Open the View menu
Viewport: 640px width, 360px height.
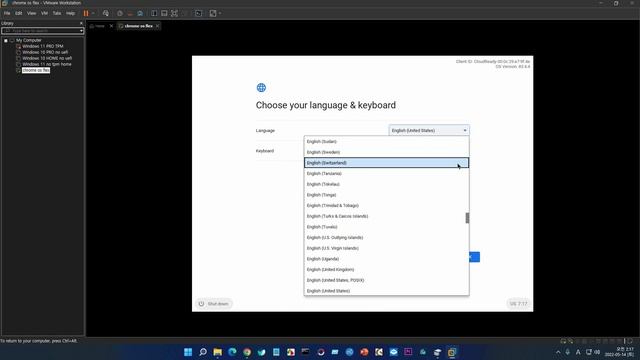point(31,13)
